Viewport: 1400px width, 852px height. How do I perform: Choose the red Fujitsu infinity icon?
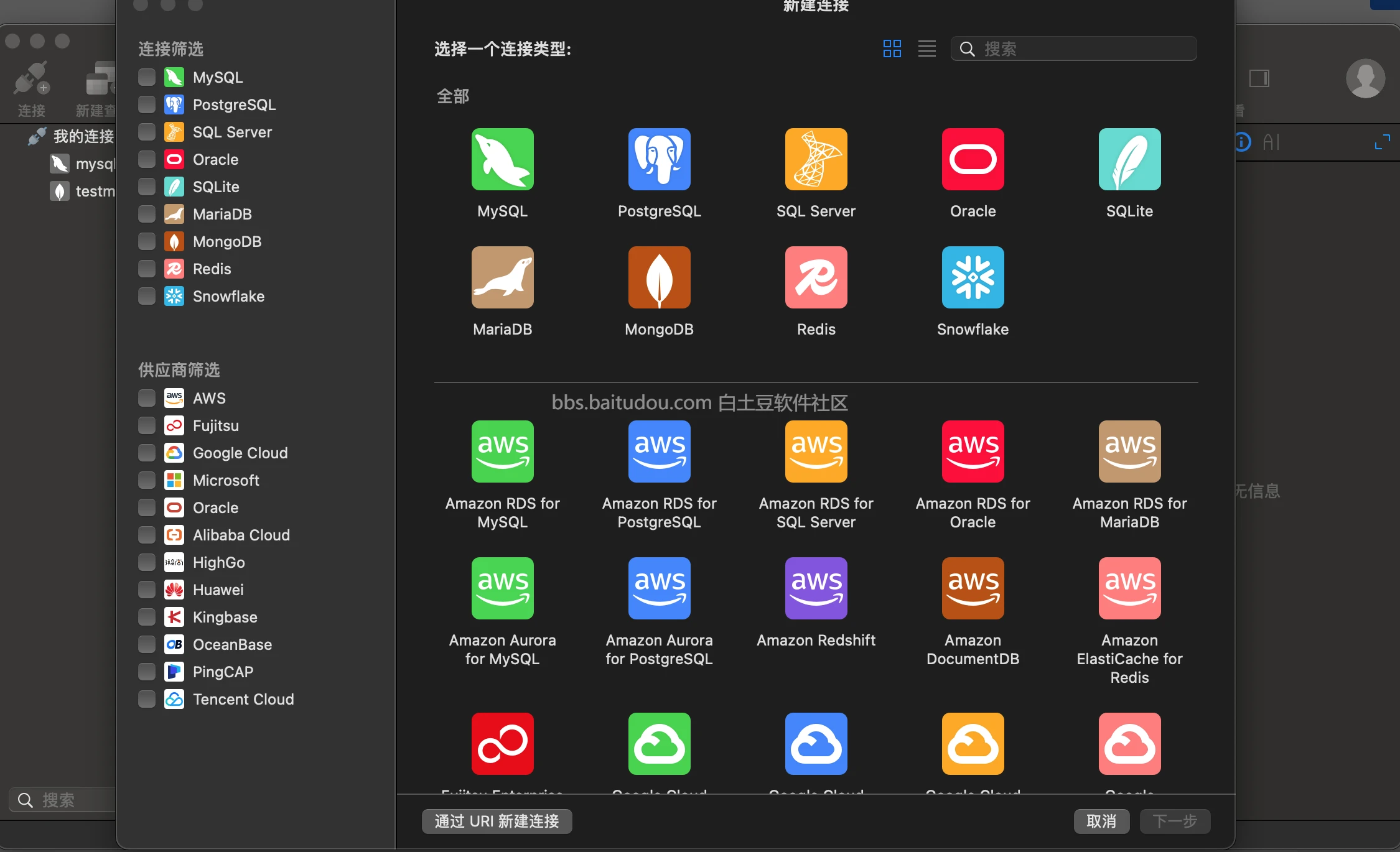point(502,744)
